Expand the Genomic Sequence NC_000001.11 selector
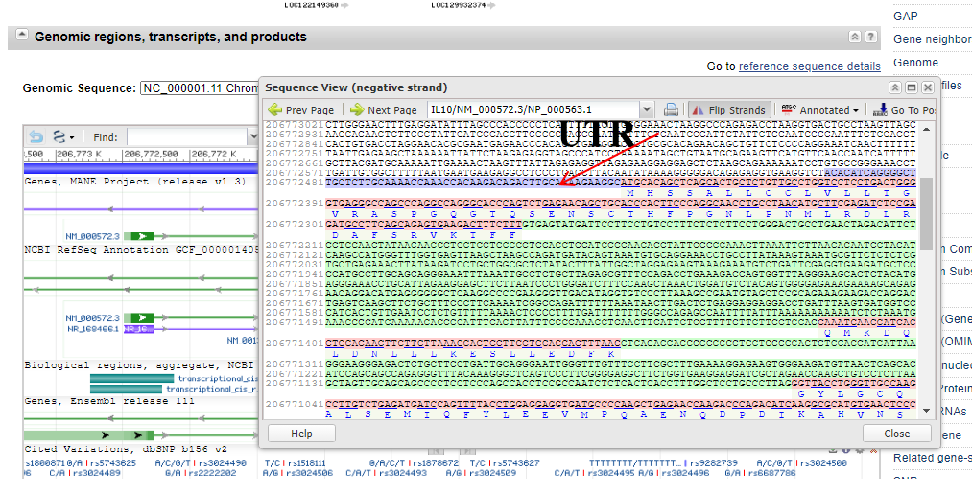This screenshot has width=972, height=480. point(199,88)
